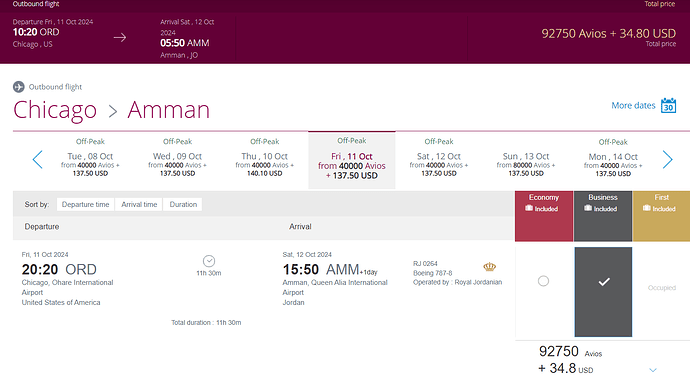Screen dimensions: 690x381
Task: Click the outbound flight airplane icon
Action: [x=18, y=87]
